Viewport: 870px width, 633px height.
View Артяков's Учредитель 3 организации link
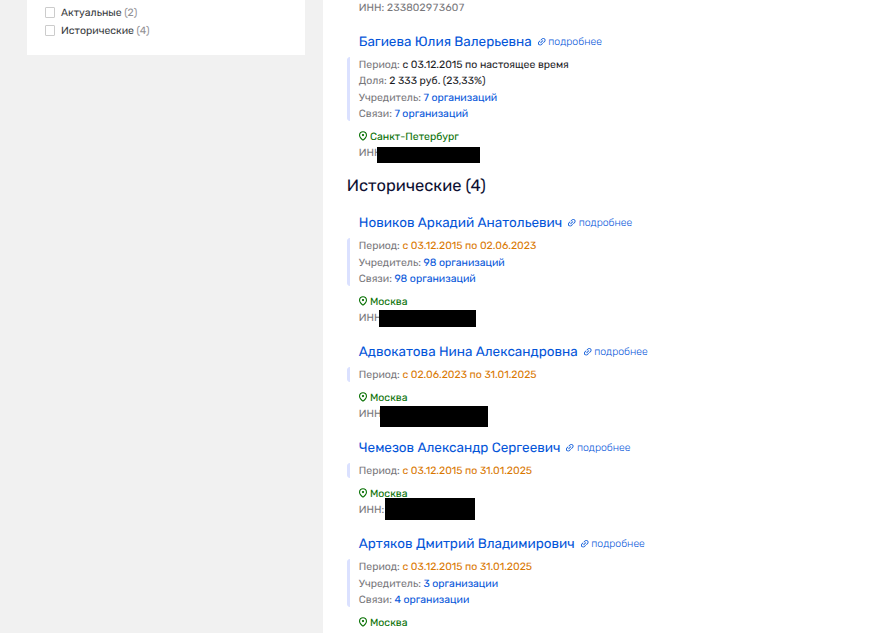pos(460,584)
